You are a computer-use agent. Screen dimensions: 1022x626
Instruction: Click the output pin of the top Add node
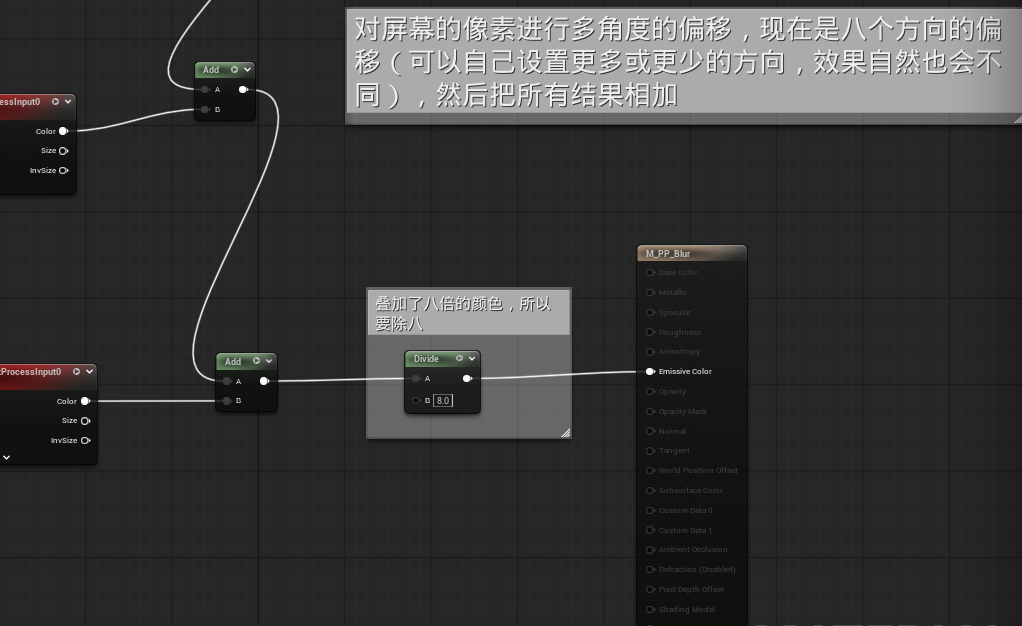point(243,90)
